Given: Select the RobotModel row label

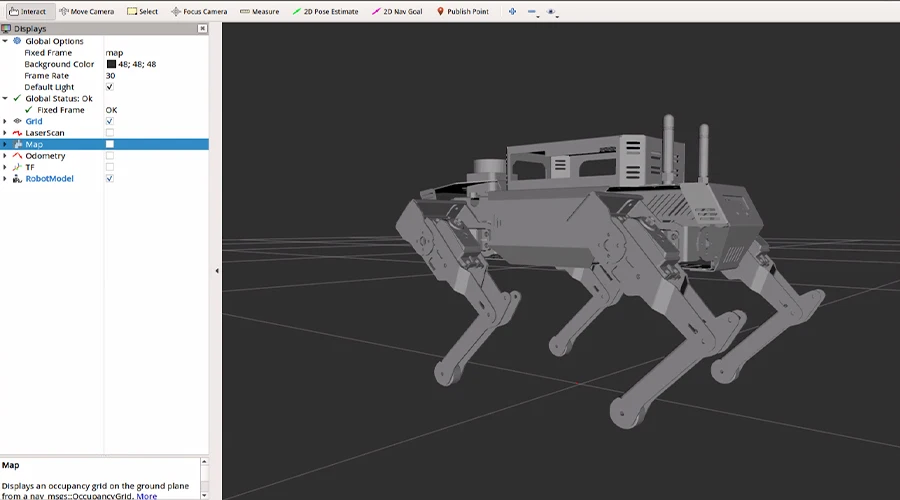Looking at the screenshot, I should coord(49,179).
